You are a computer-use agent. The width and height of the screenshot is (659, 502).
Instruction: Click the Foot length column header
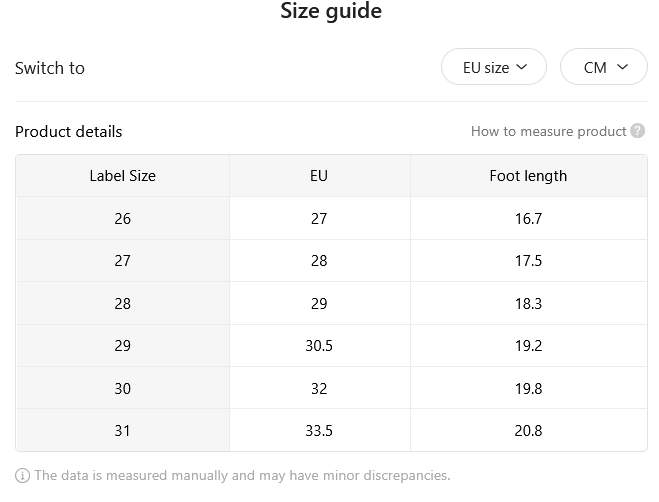pos(528,176)
